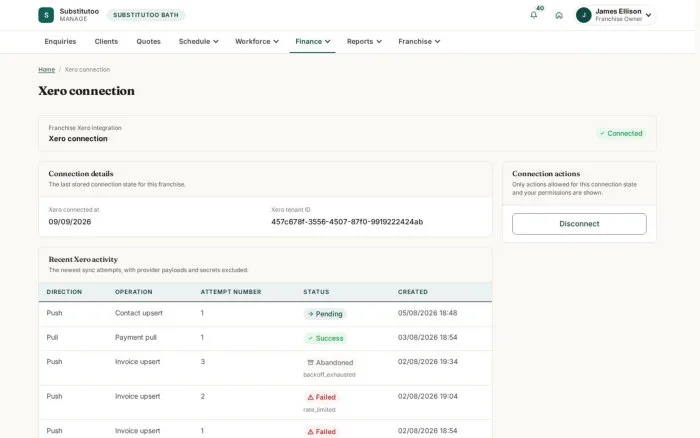Click the Substitutoo green S logo

46,15
